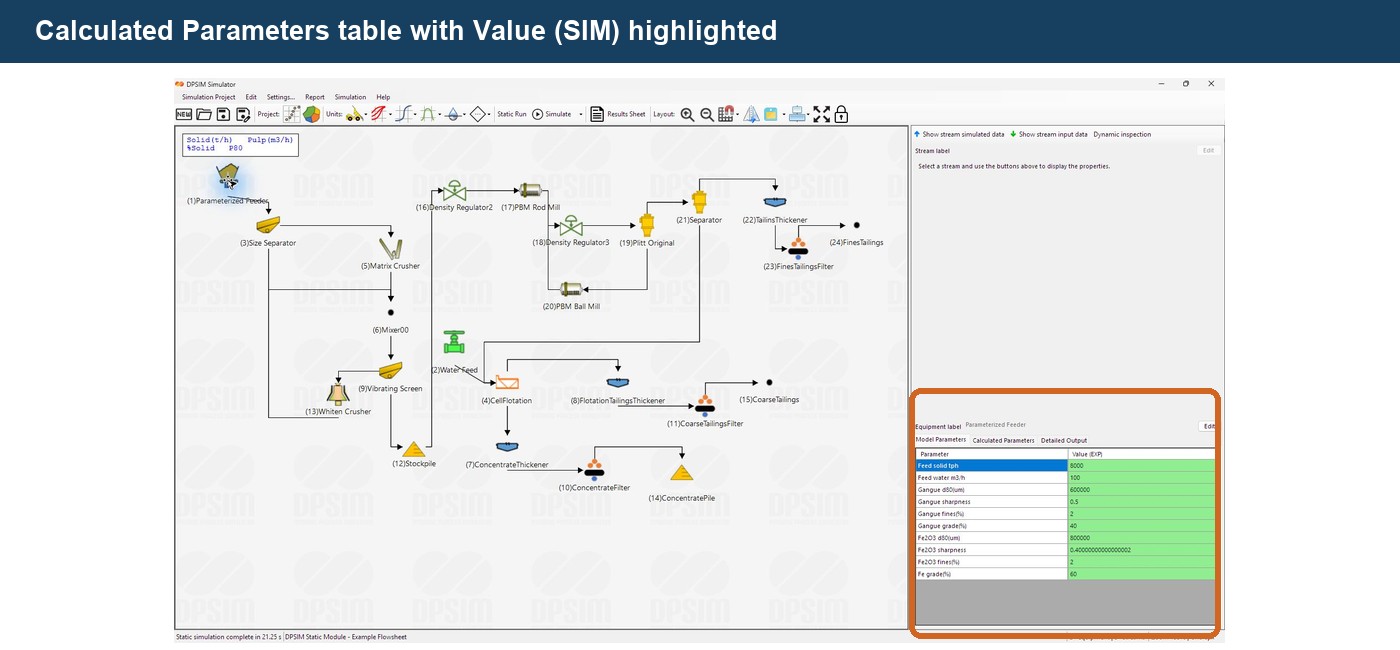
Task: Select the CellFlotation unit icon
Action: pos(506,383)
